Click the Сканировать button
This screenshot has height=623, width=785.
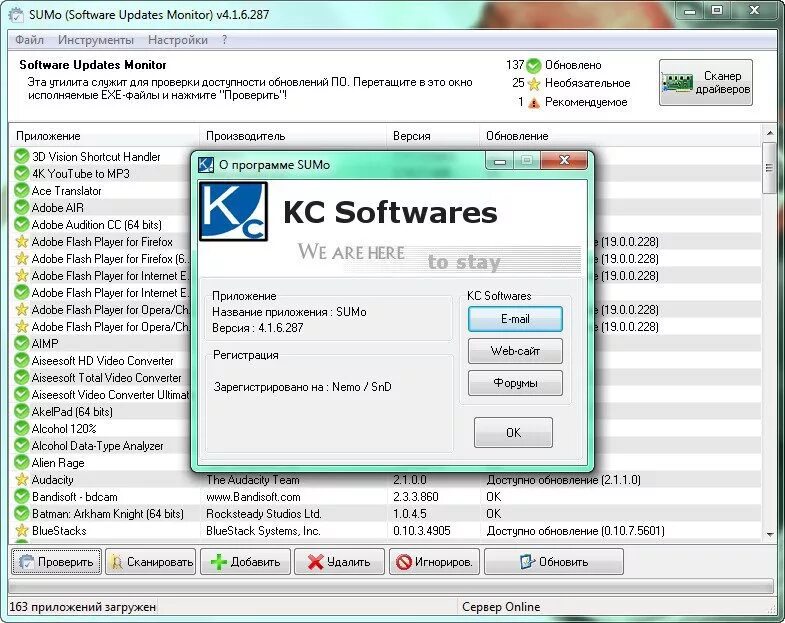pyautogui.click(x=151, y=562)
